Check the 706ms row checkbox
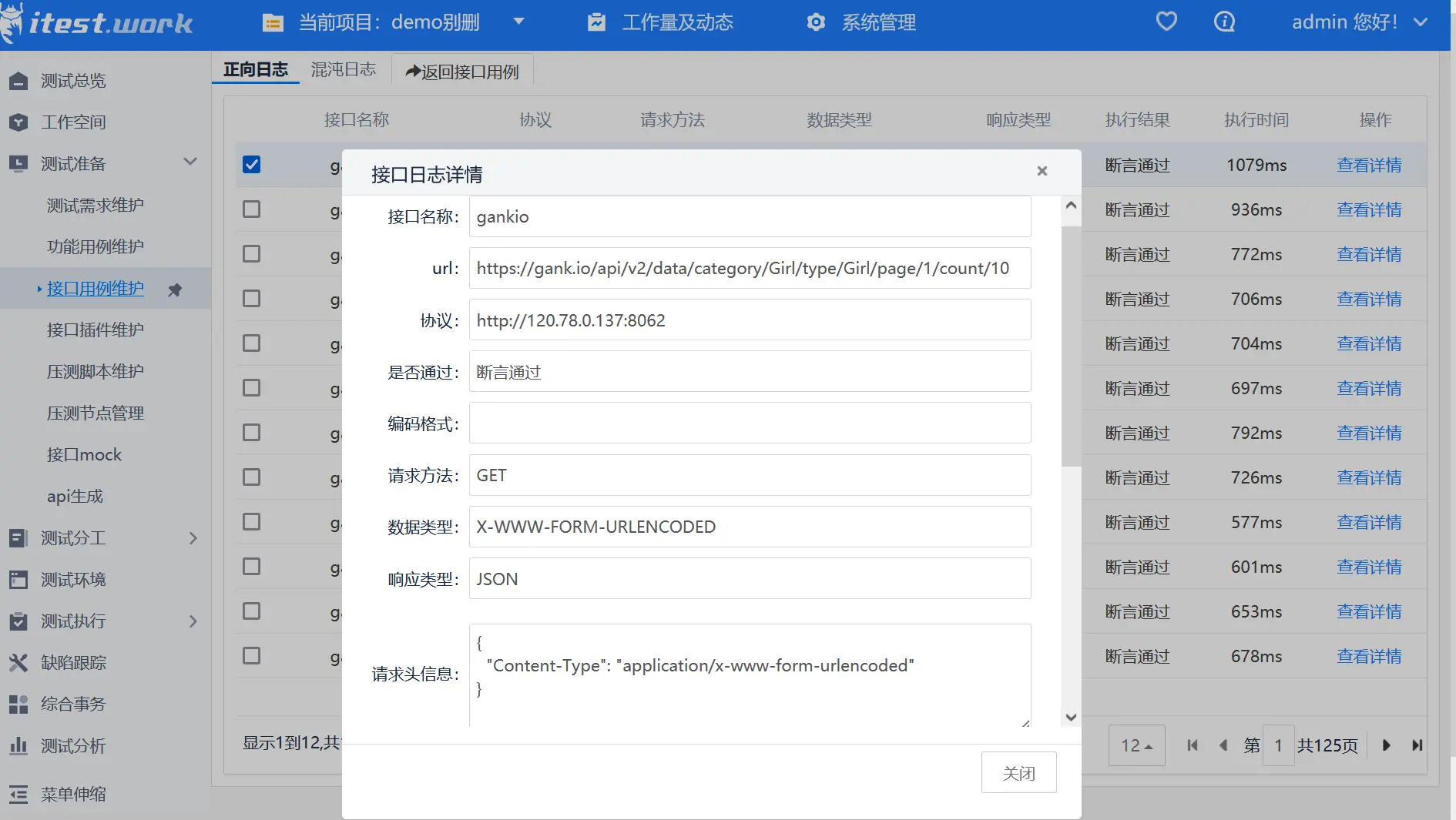This screenshot has width=1456, height=820. (251, 299)
